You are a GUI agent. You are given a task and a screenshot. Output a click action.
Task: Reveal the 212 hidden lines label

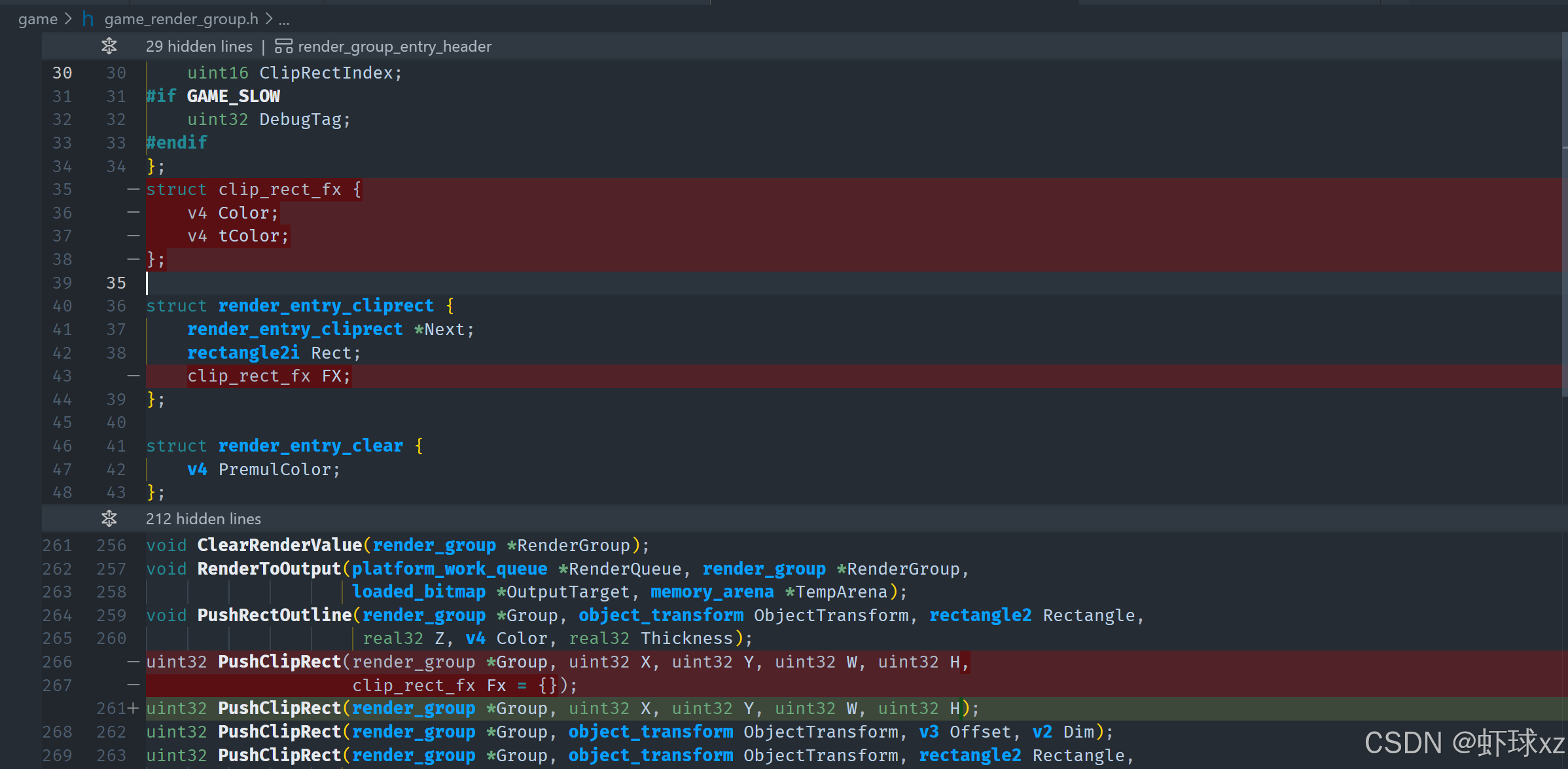(203, 519)
